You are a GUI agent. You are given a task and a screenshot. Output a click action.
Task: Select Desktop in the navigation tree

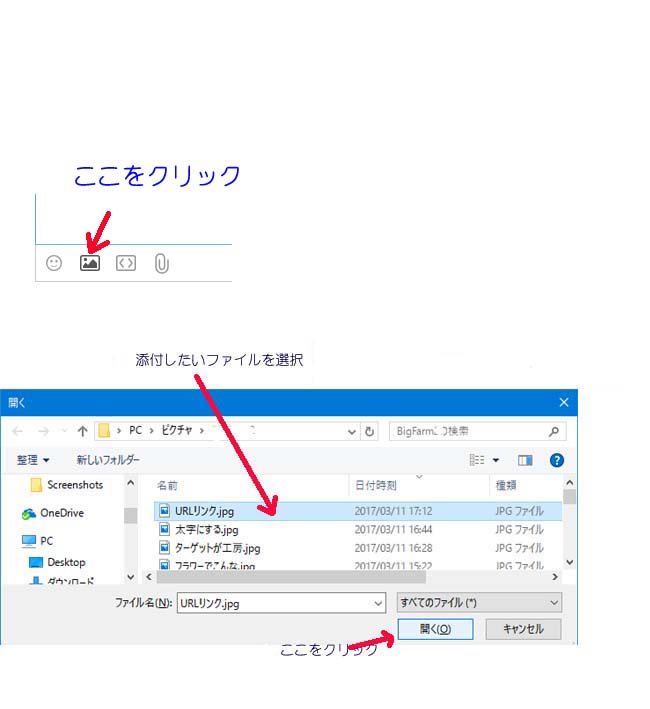[66, 562]
